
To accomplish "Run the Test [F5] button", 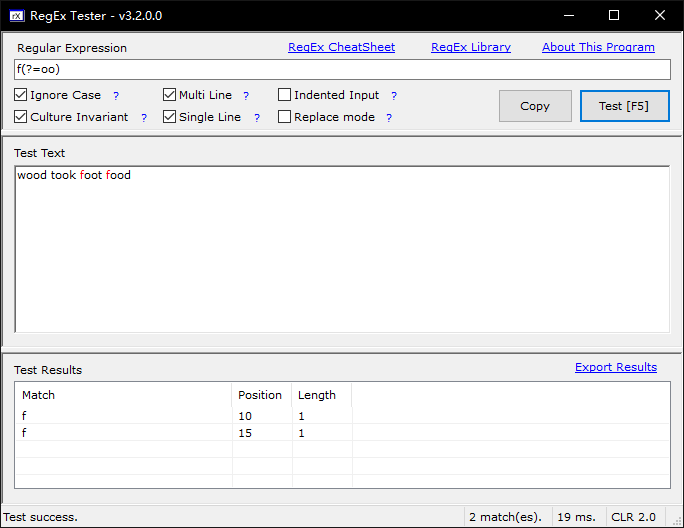I will coord(624,106).
